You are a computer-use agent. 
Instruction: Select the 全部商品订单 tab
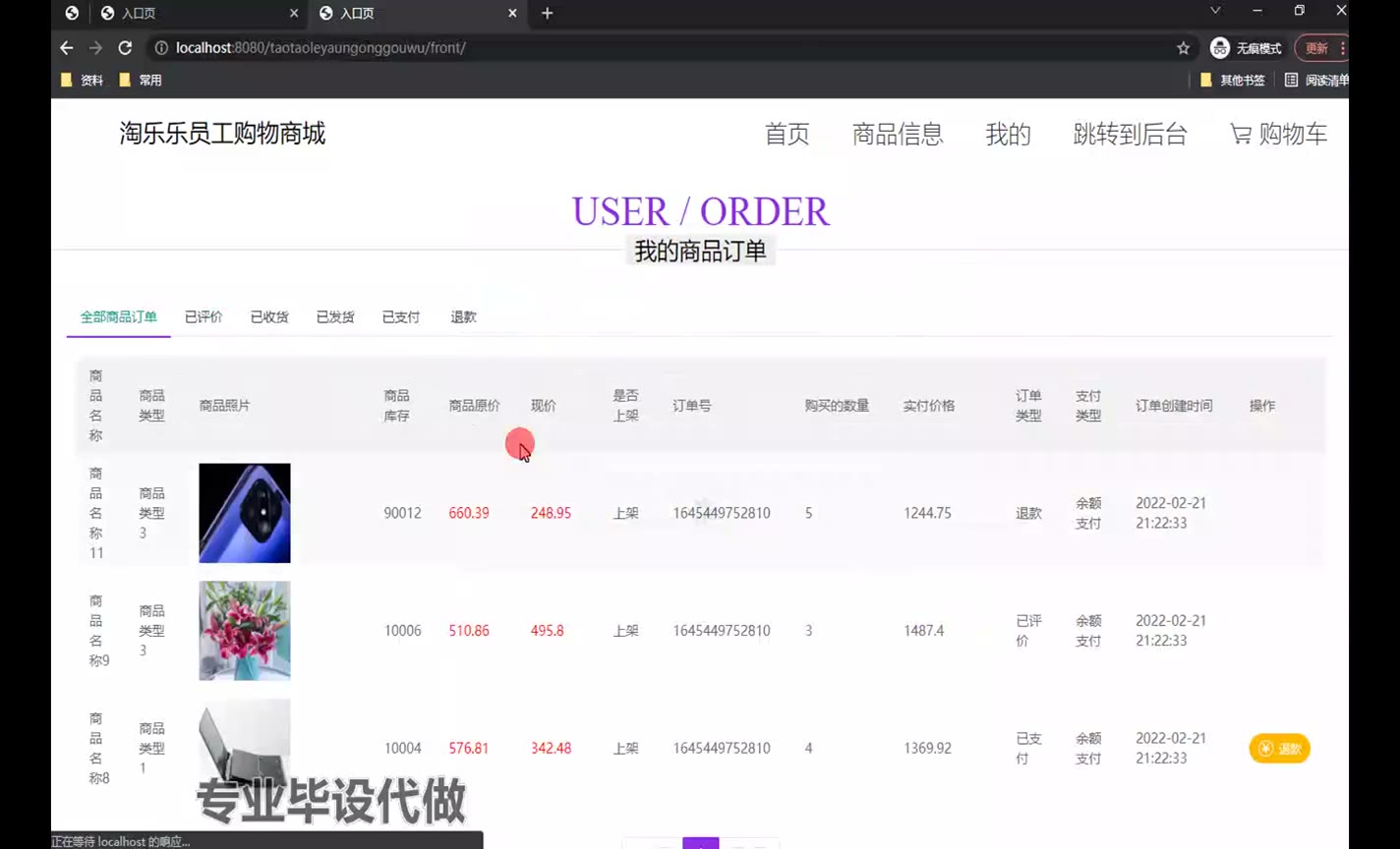tap(119, 317)
